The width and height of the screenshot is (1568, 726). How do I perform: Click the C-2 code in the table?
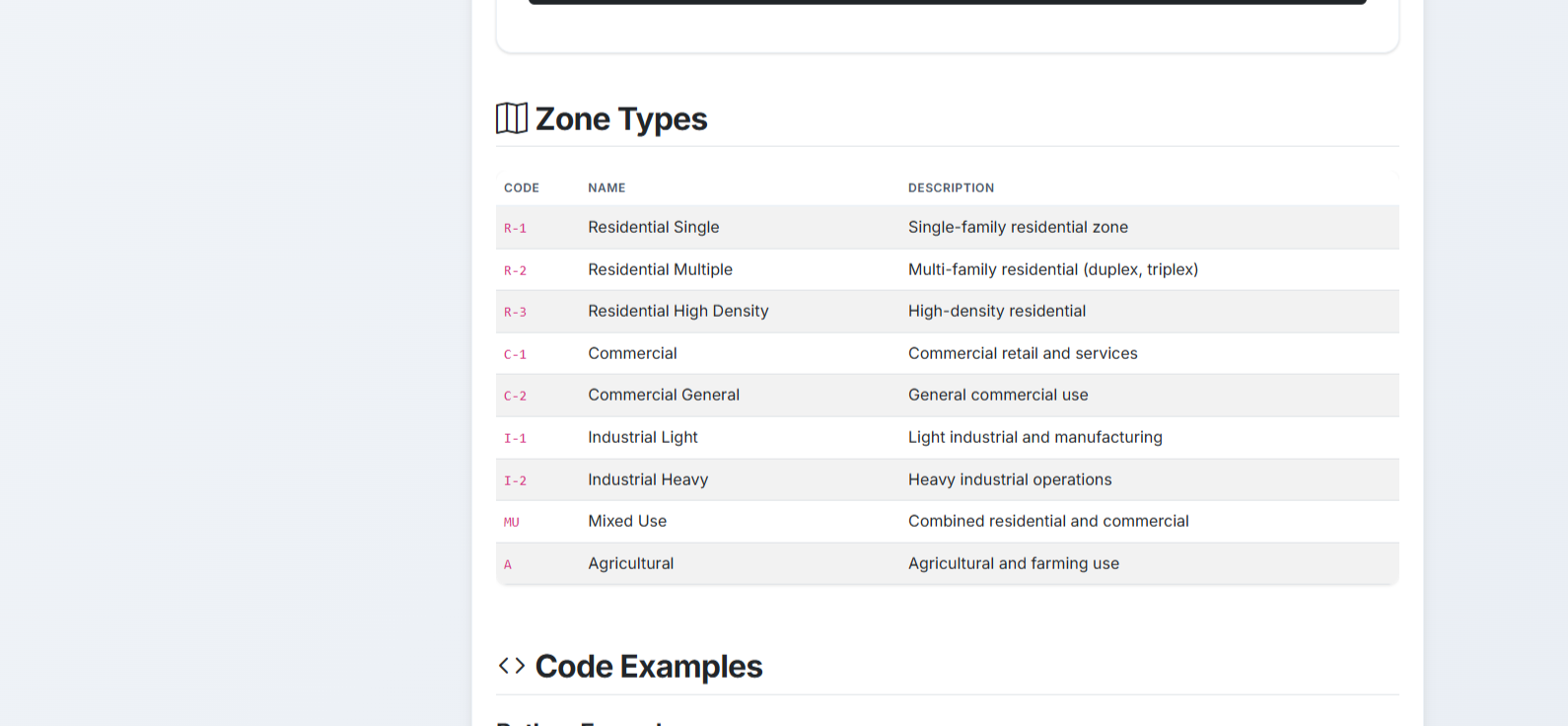(515, 397)
